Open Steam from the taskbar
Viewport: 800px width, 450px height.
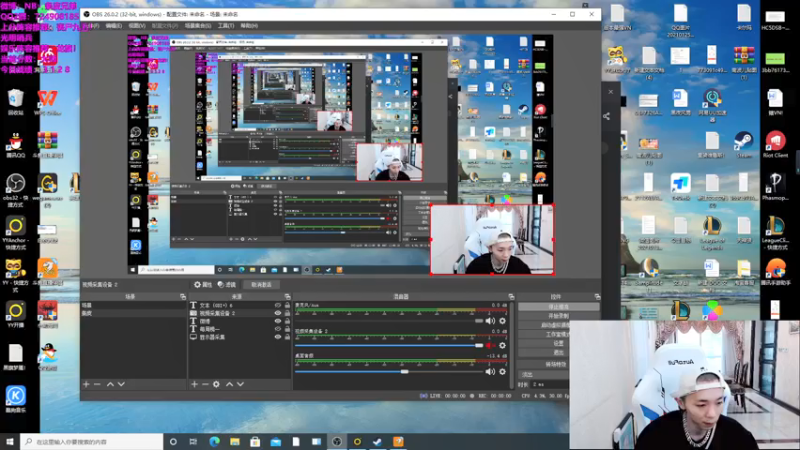[378, 442]
